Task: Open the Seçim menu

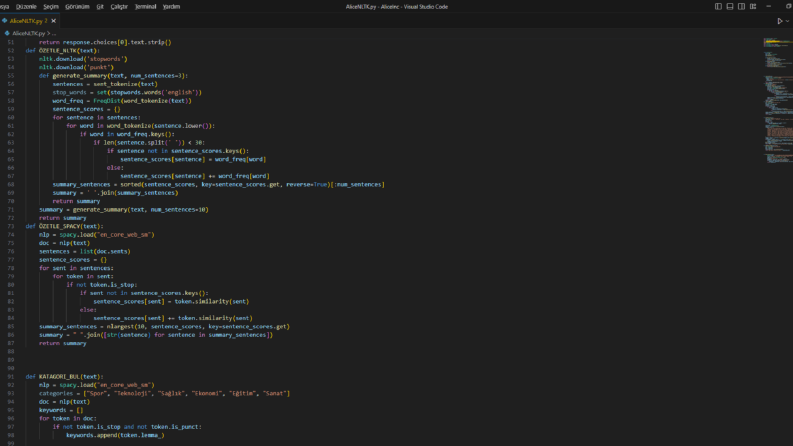Action: coord(51,7)
